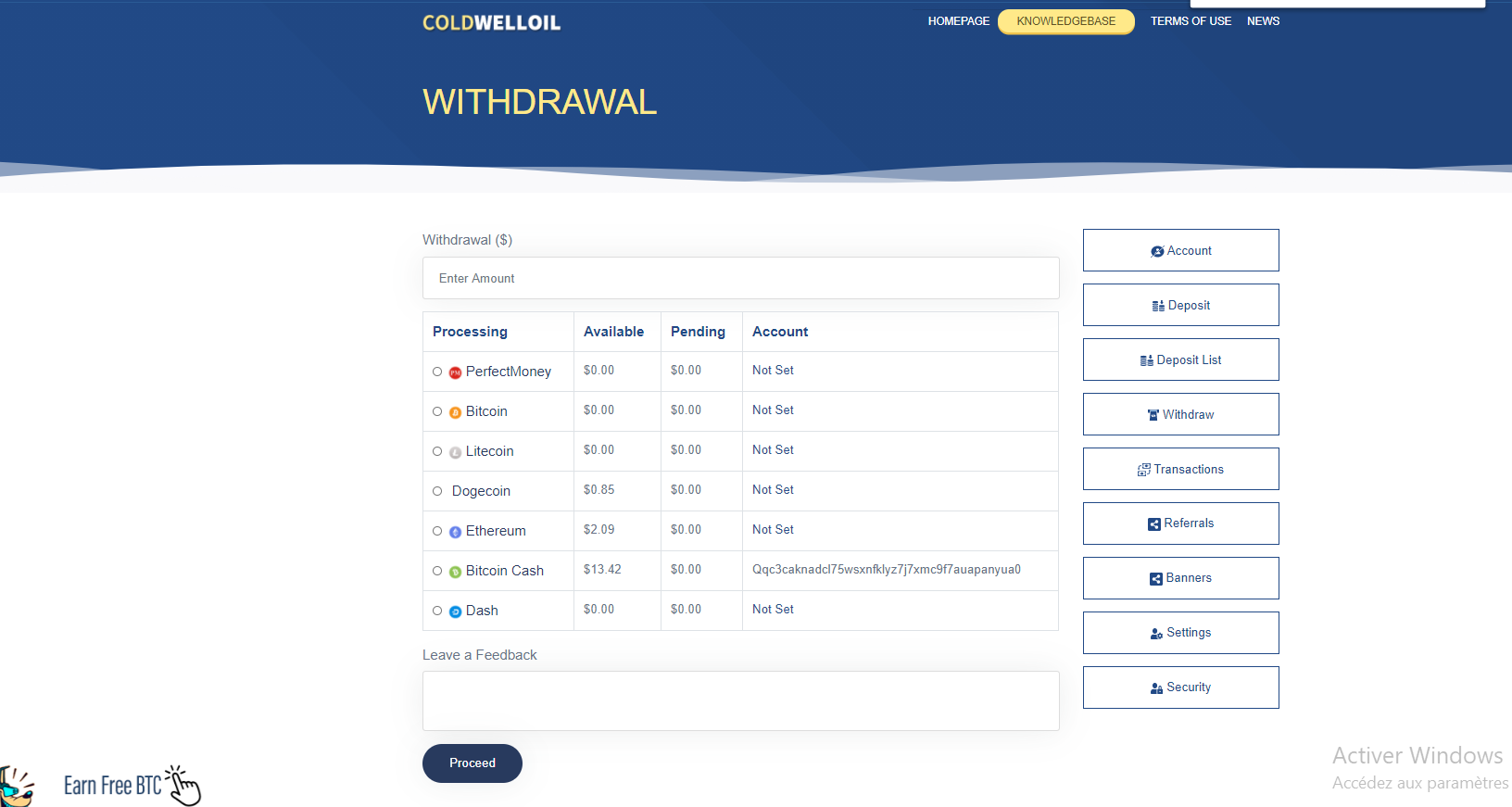Click the Dogecoin $0.85 available amount

pyautogui.click(x=598, y=490)
